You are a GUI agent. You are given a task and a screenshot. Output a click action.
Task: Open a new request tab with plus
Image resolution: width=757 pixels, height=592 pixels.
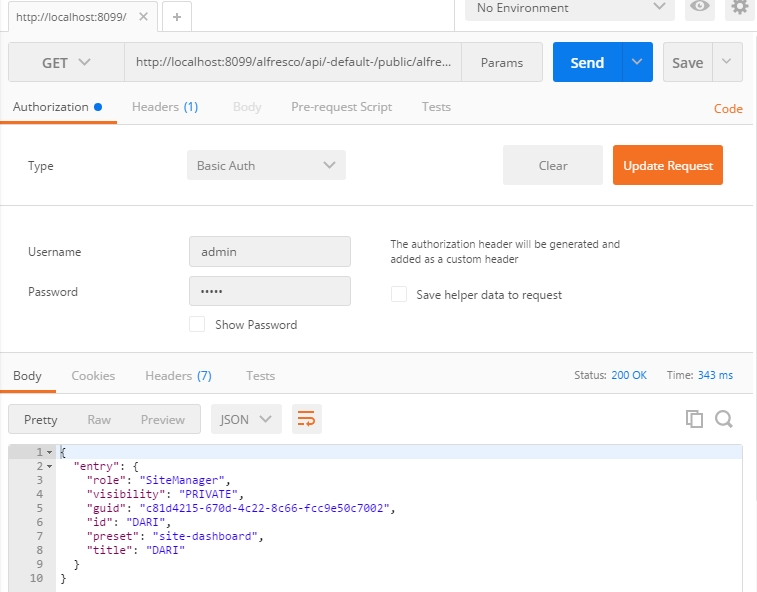point(177,17)
